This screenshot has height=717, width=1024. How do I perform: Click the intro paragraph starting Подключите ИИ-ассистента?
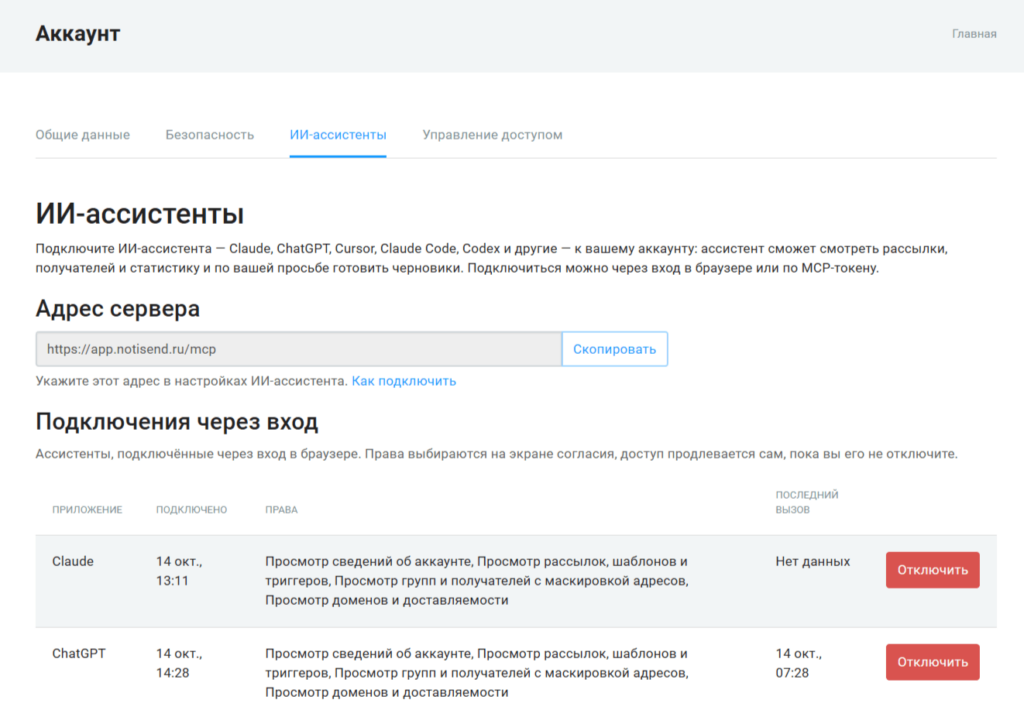(491, 258)
